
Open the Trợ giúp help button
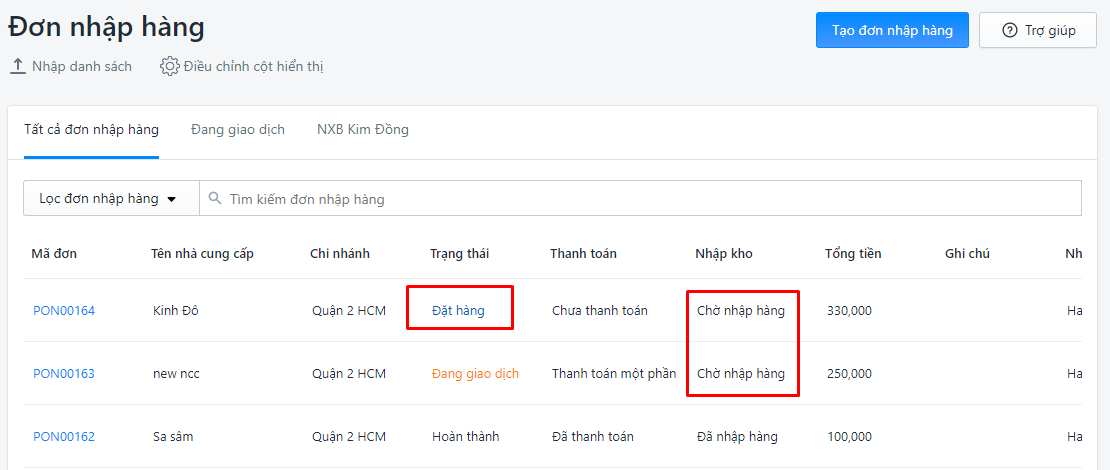coord(1038,30)
